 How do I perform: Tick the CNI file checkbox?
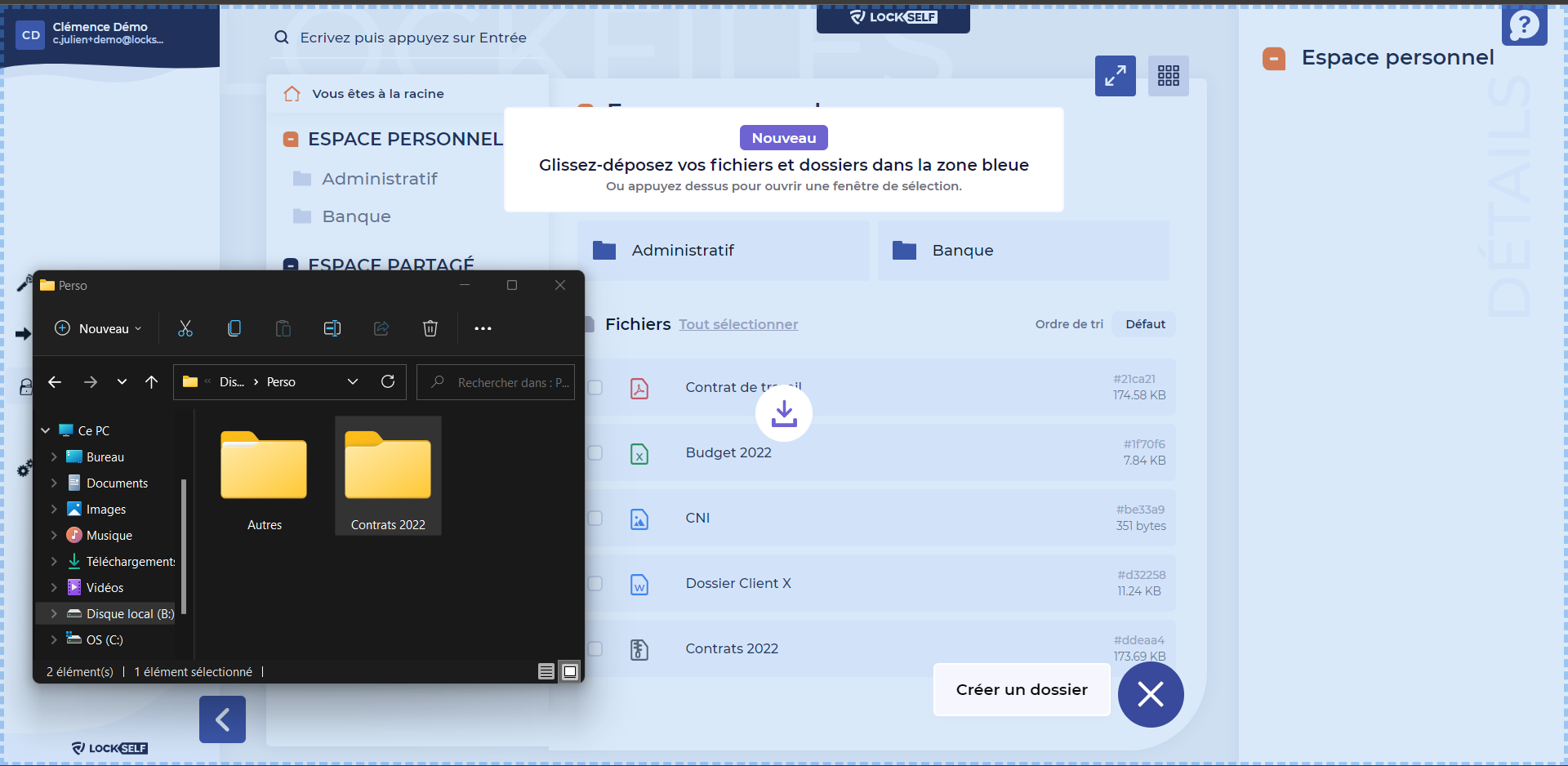(595, 518)
